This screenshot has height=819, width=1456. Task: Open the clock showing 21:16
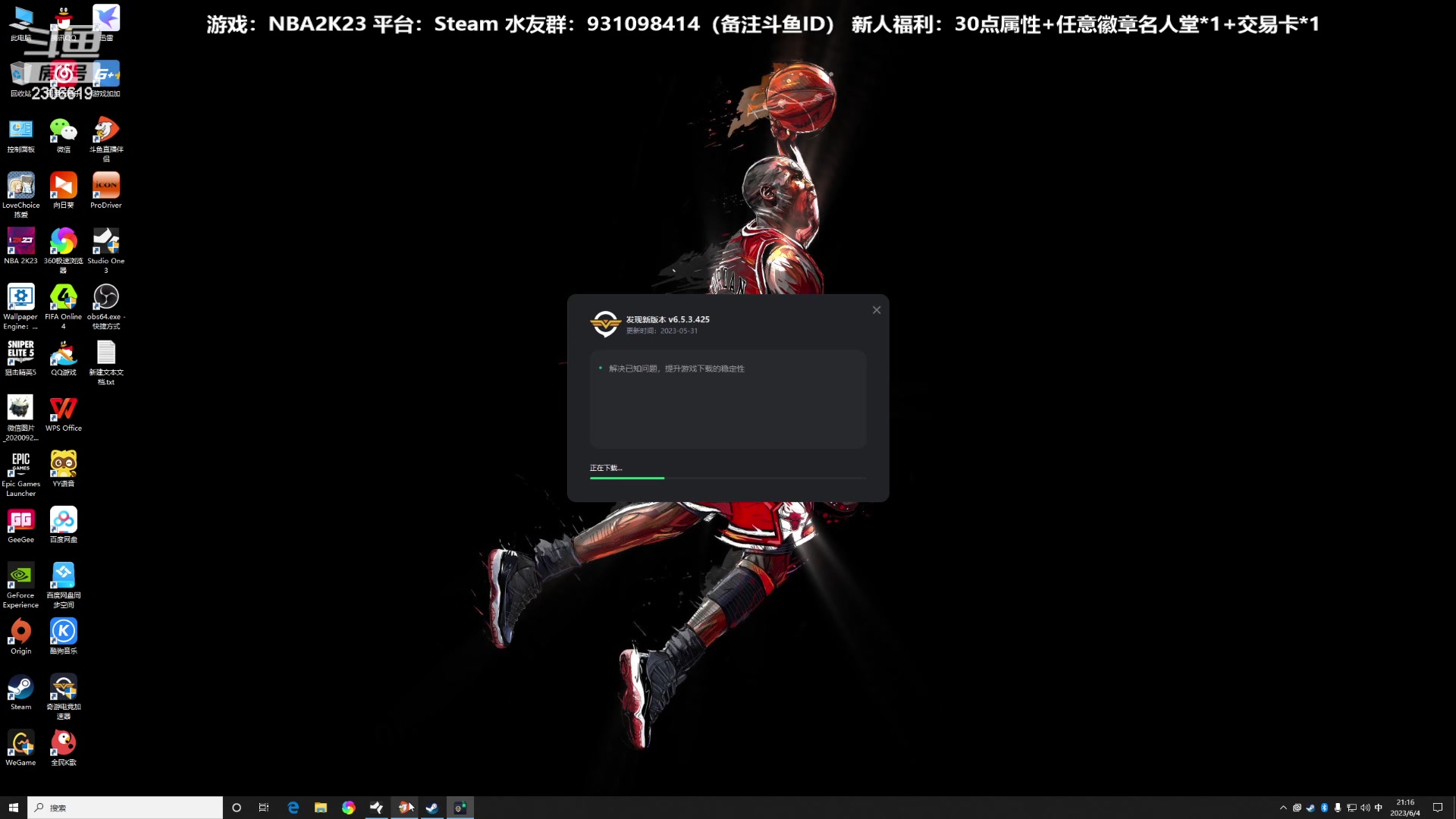click(x=1405, y=808)
